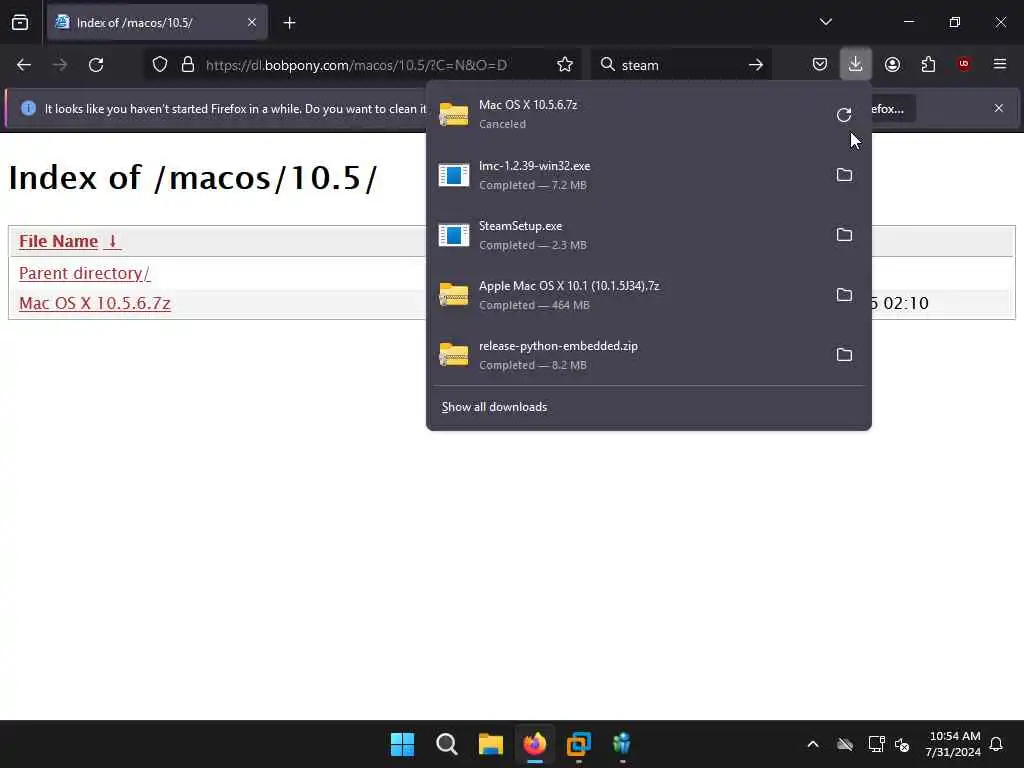Open the uBlock Origin extension icon
1024x768 pixels.
coord(964,64)
